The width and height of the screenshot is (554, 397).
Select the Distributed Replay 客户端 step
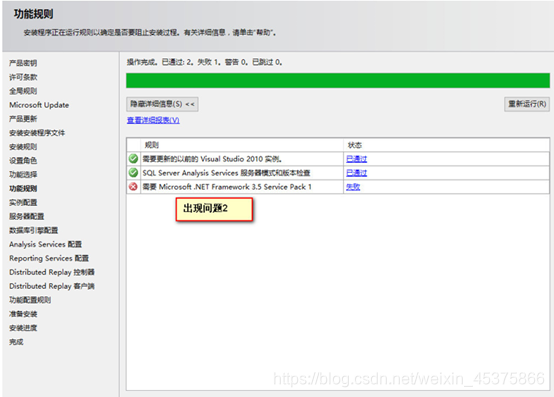pos(52,286)
